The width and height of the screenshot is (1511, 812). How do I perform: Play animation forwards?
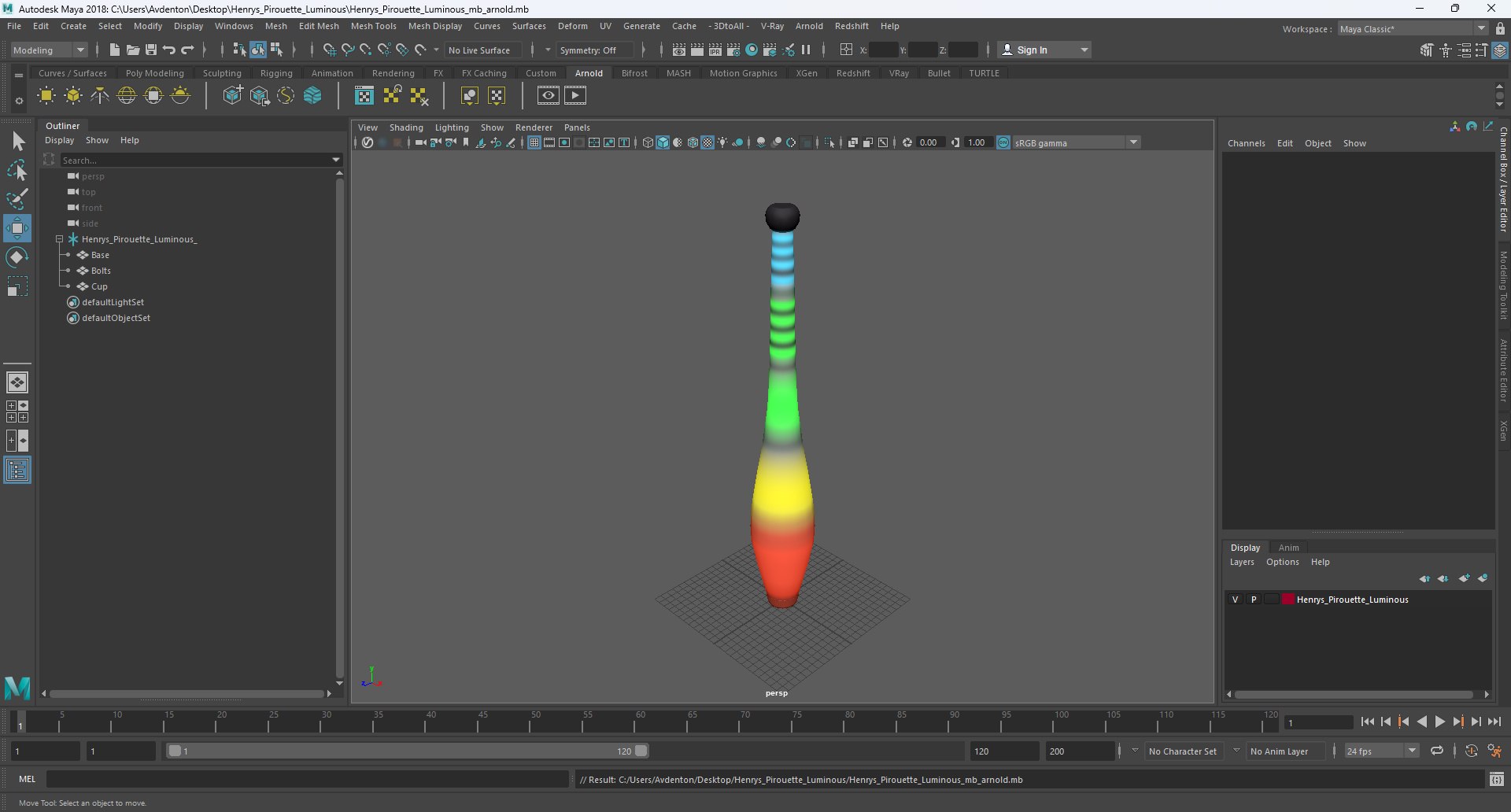(x=1439, y=722)
